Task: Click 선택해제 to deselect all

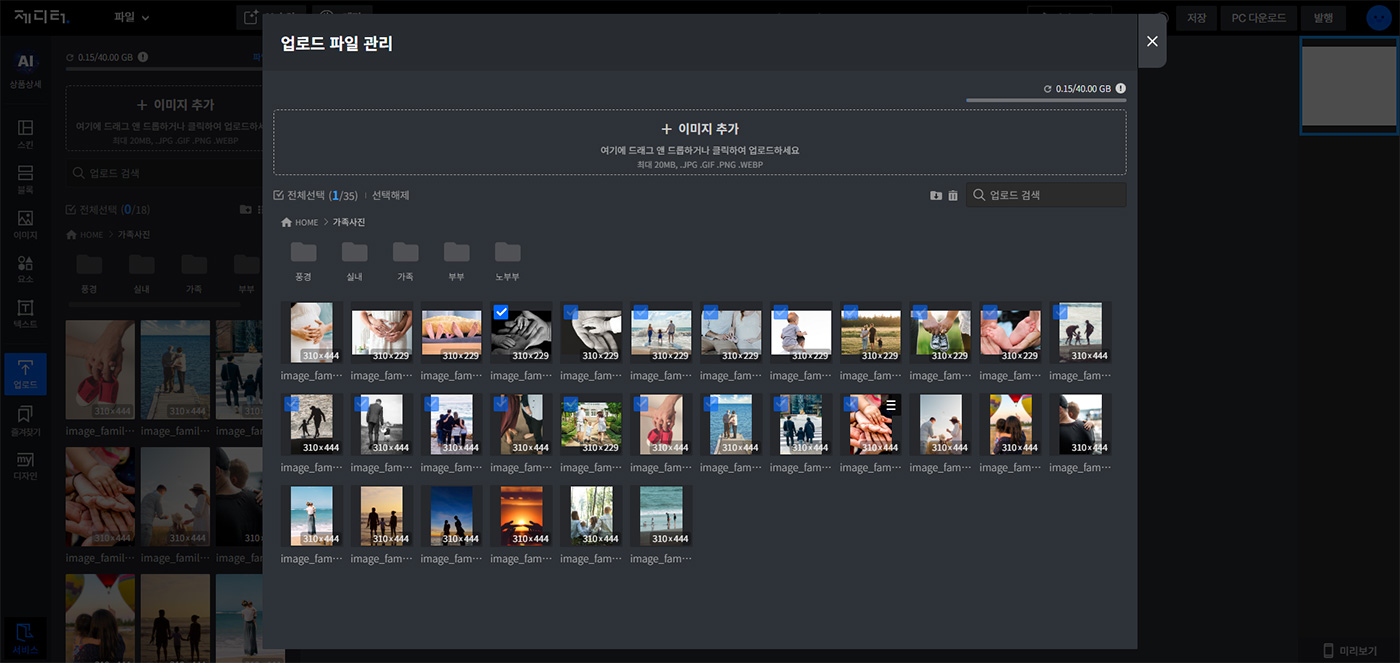Action: click(391, 196)
